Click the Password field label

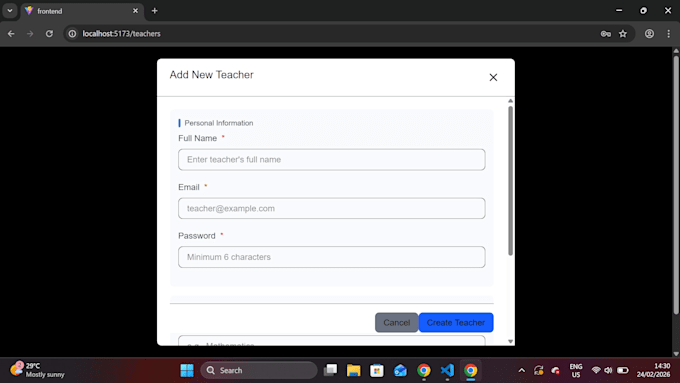pyautogui.click(x=196, y=236)
